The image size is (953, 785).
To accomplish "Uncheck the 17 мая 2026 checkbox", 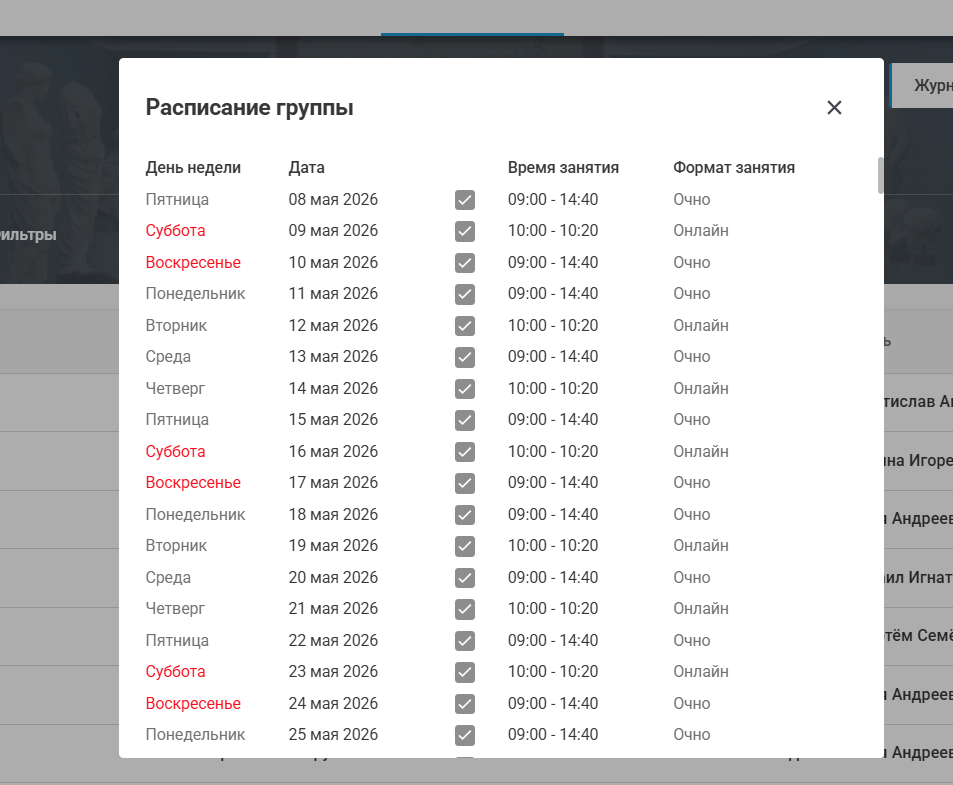I will tap(465, 483).
